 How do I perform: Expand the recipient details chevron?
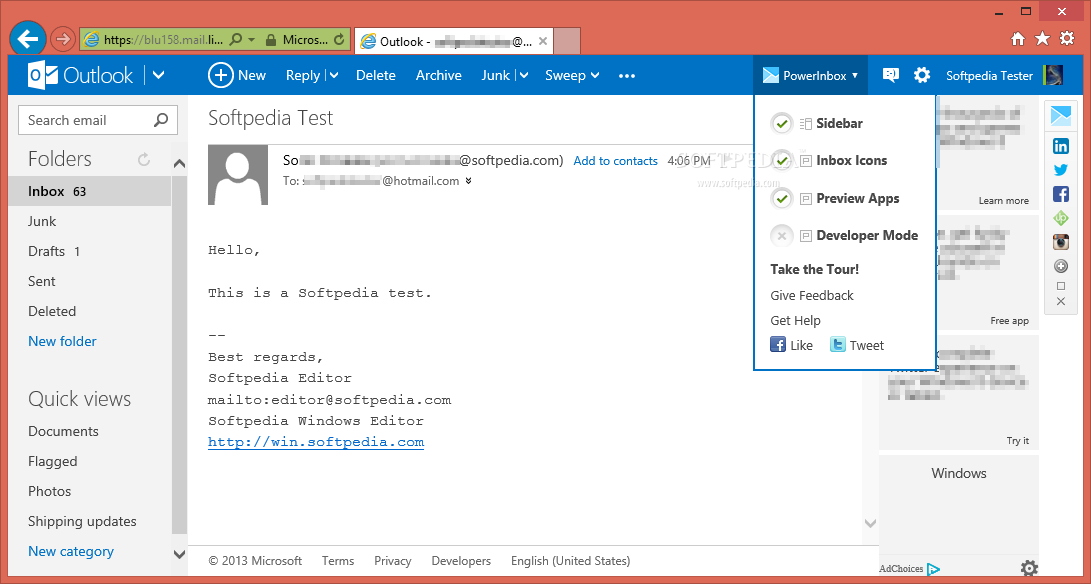click(468, 181)
